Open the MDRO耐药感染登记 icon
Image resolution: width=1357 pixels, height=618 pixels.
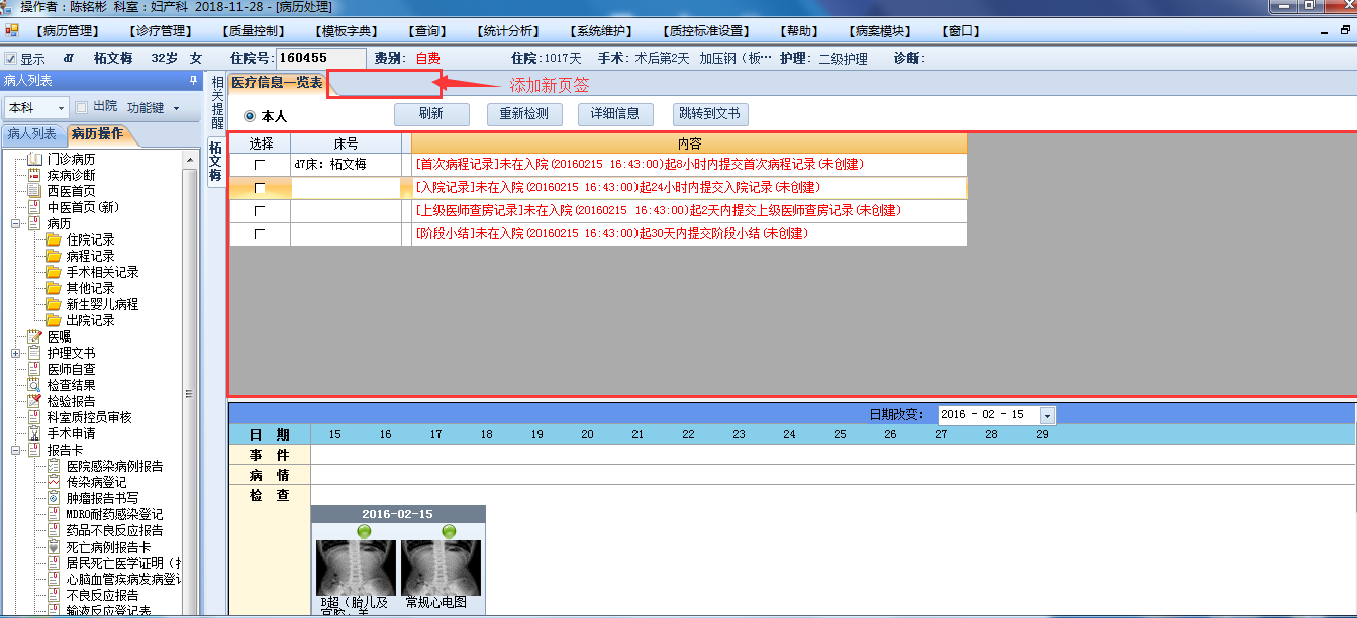click(54, 514)
